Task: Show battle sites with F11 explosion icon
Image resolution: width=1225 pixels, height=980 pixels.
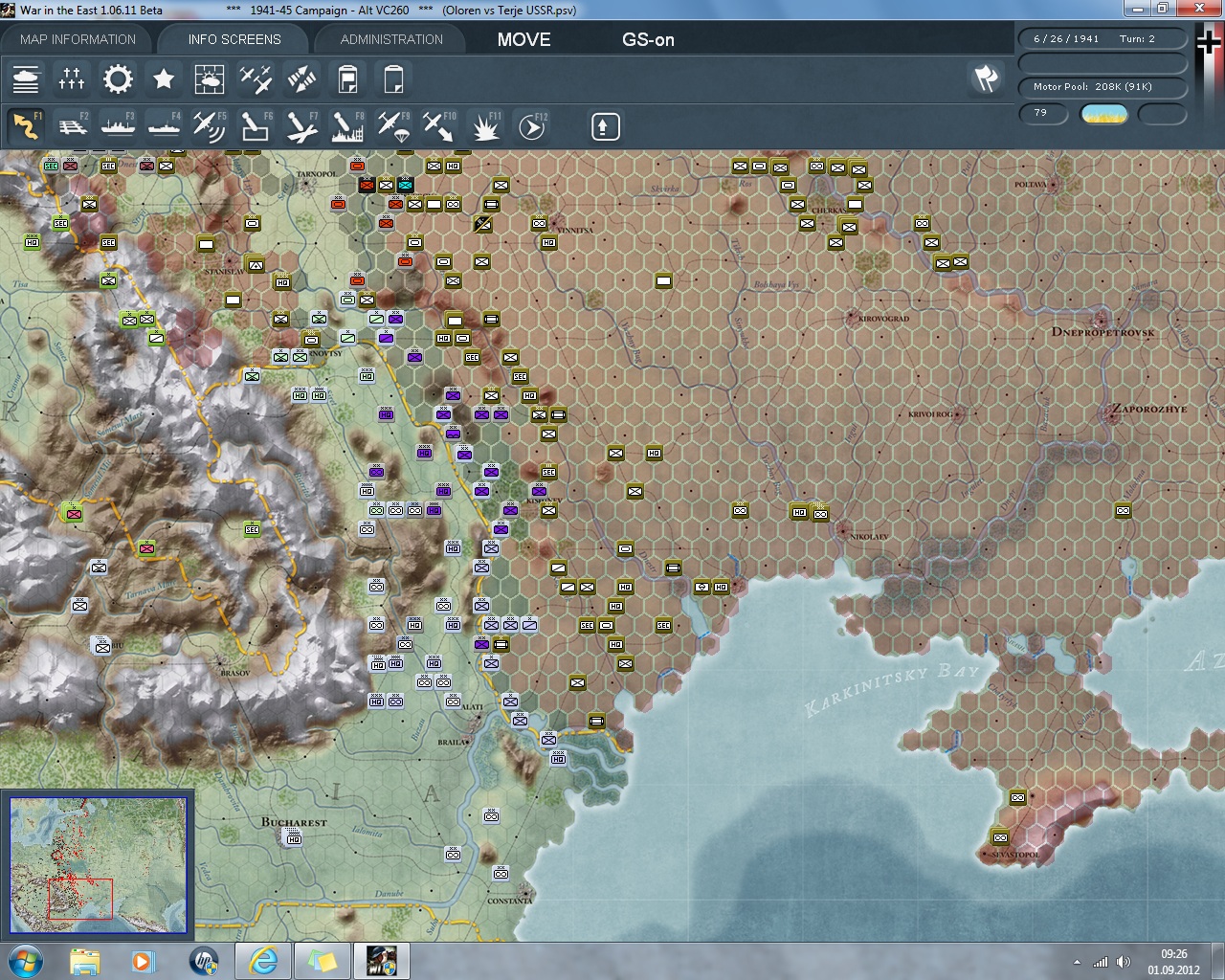Action: pos(485,126)
